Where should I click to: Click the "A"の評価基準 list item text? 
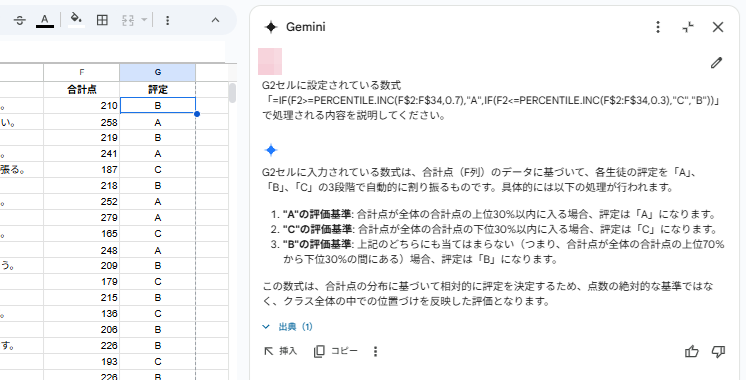(x=500, y=214)
